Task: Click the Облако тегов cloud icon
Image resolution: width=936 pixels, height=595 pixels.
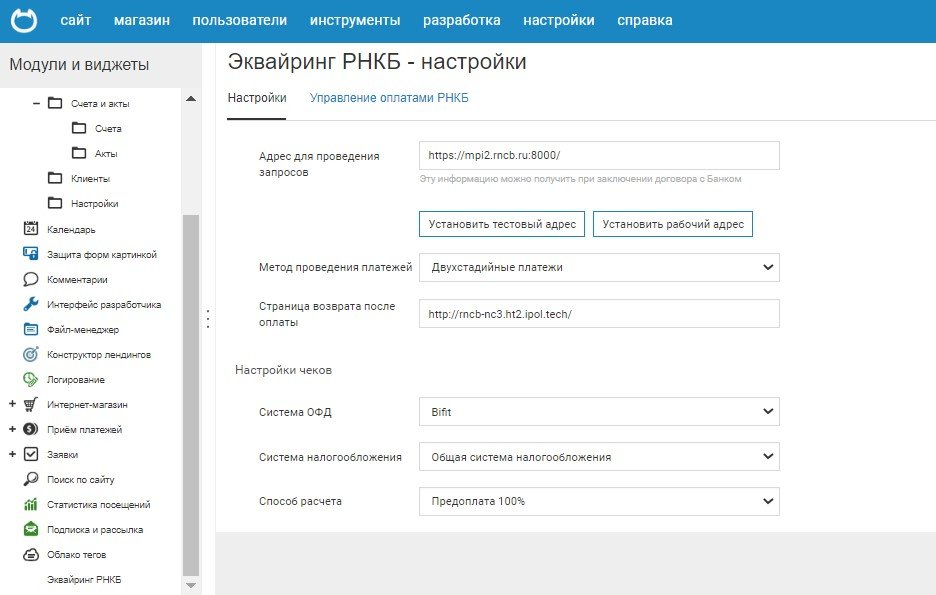Action: [30, 554]
